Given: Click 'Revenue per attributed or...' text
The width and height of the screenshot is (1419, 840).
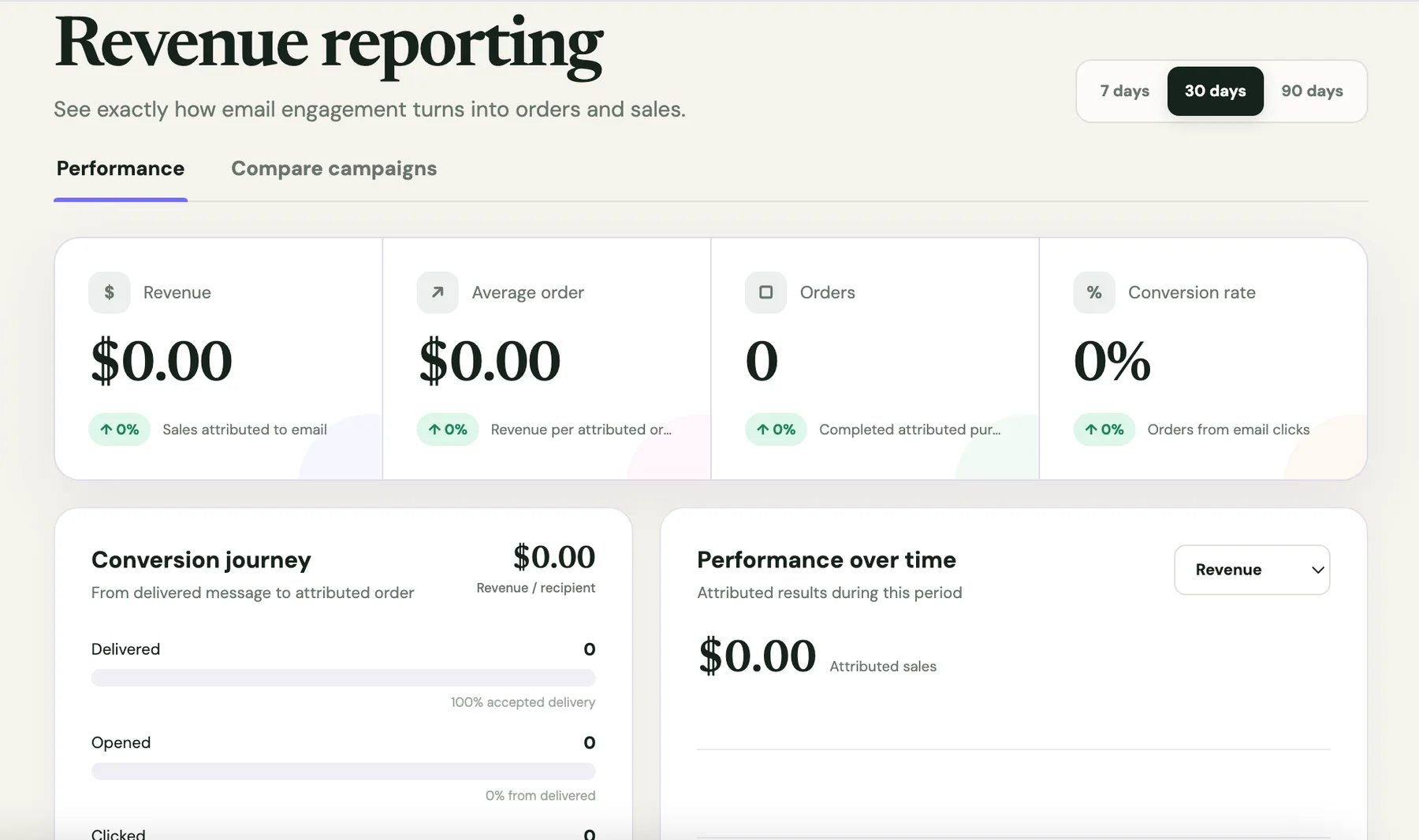Looking at the screenshot, I should (581, 429).
